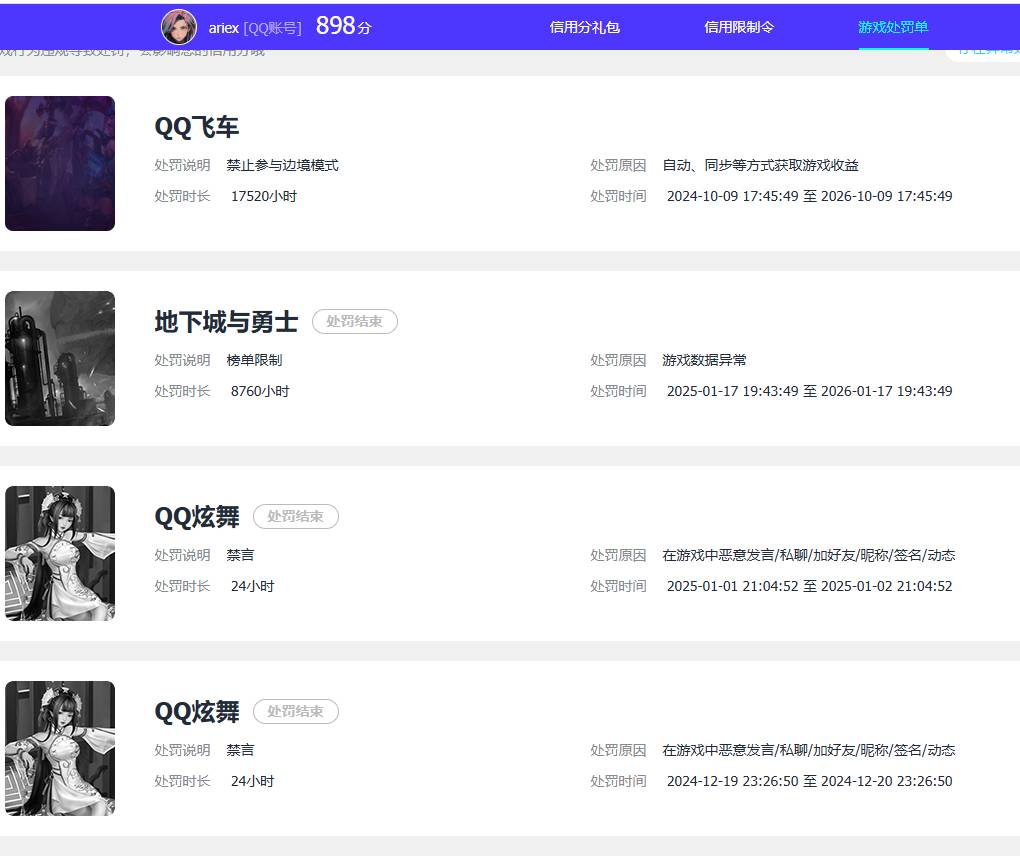This screenshot has width=1020, height=864.
Task: Click the 地下城与勇士 game thumbnail
Action: click(x=60, y=358)
